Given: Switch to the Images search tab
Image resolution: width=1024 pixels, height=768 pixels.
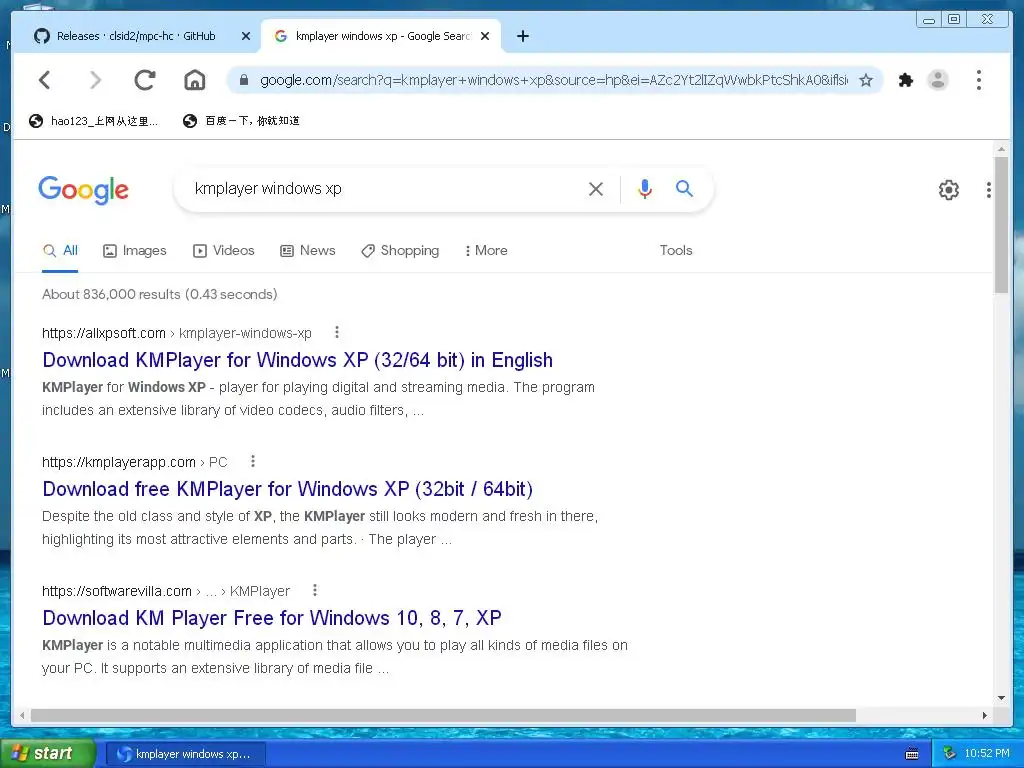Looking at the screenshot, I should [x=135, y=251].
